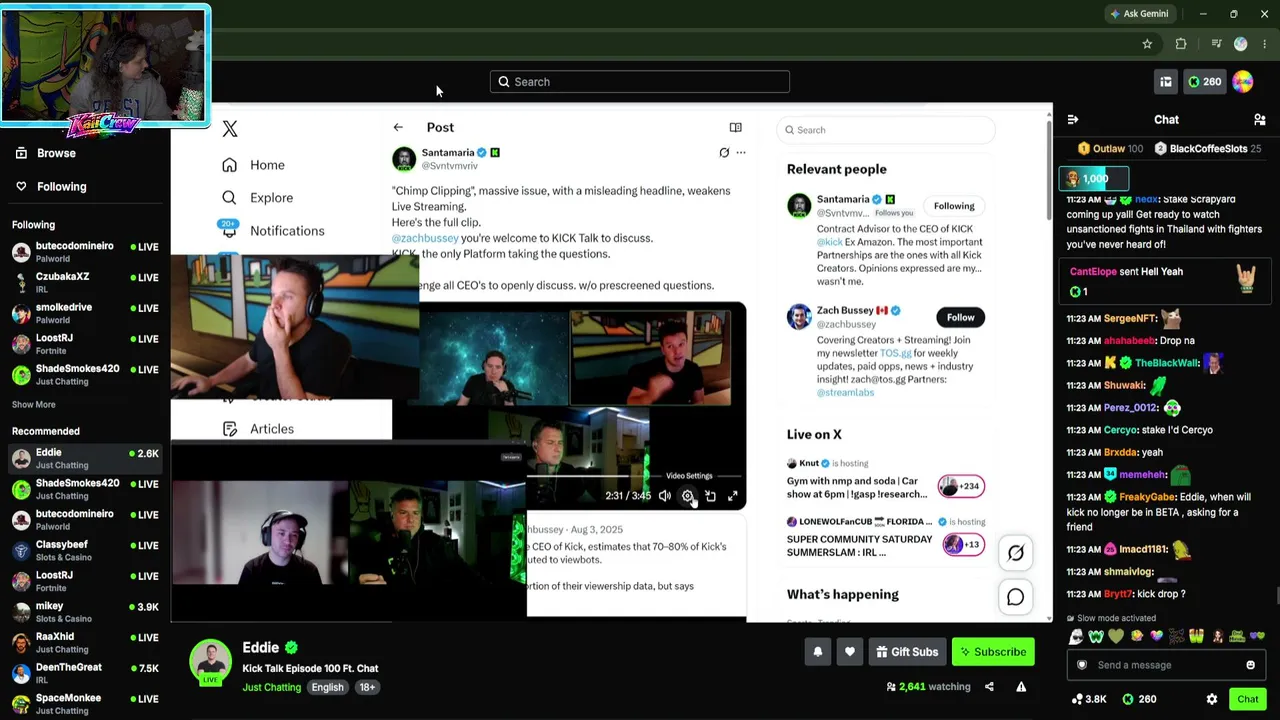Bookmark this page with the star icon
Image resolution: width=1280 pixels, height=720 pixels.
pyautogui.click(x=1147, y=44)
